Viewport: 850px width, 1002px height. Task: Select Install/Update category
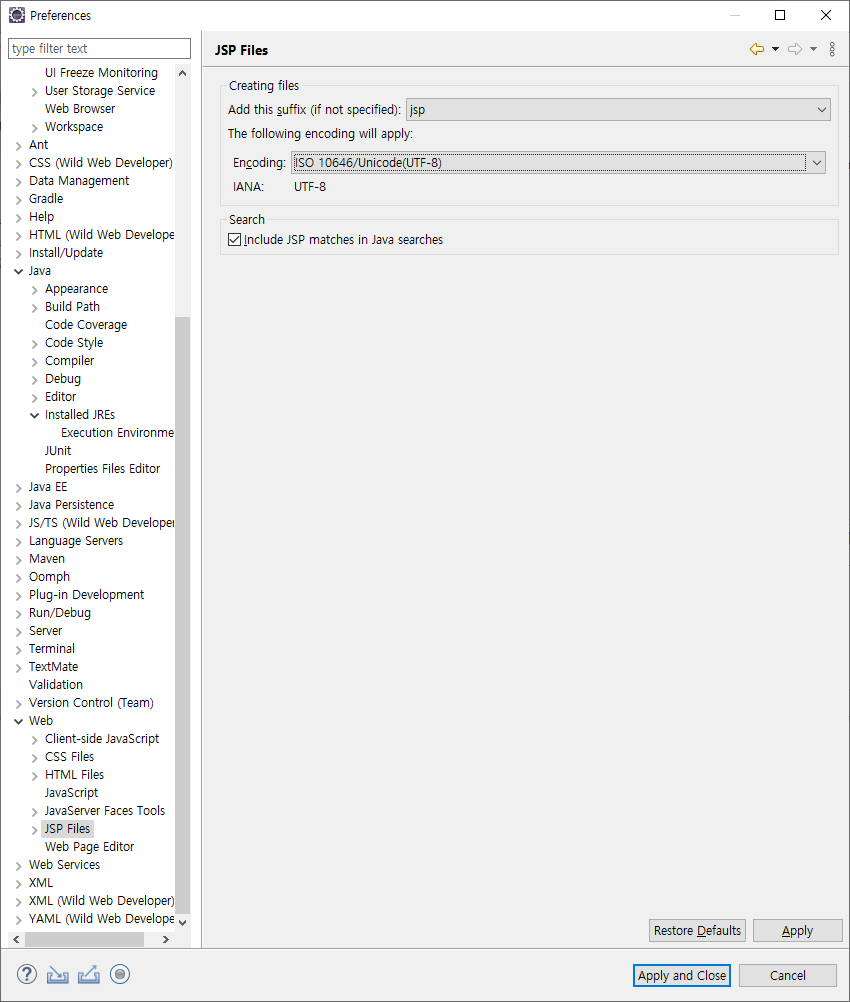click(x=66, y=253)
